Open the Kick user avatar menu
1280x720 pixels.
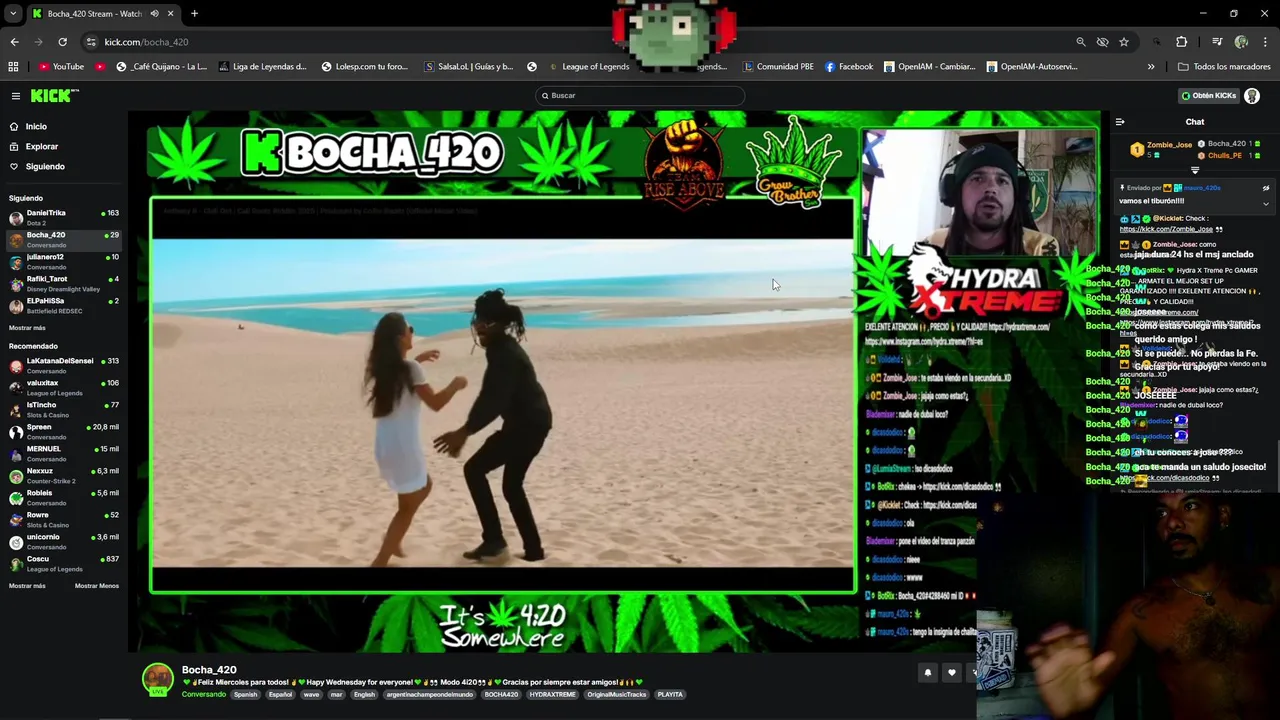[1252, 96]
